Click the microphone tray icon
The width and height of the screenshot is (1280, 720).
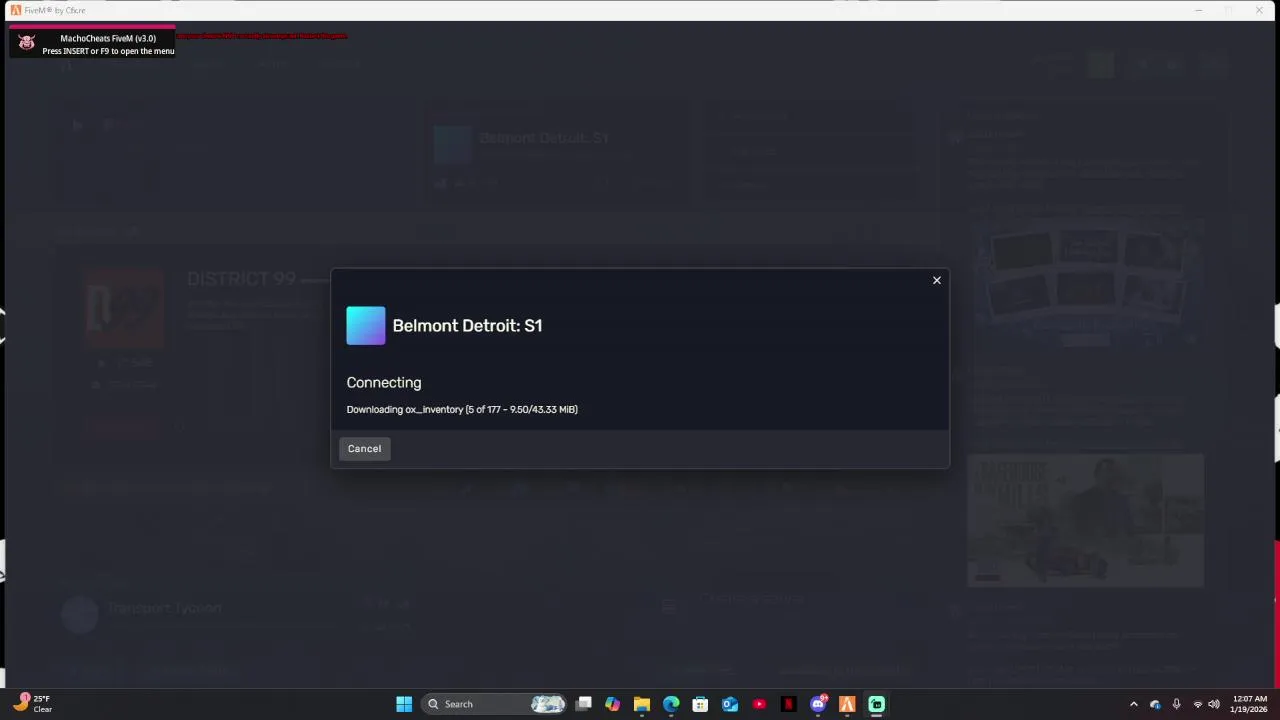pos(1176,704)
